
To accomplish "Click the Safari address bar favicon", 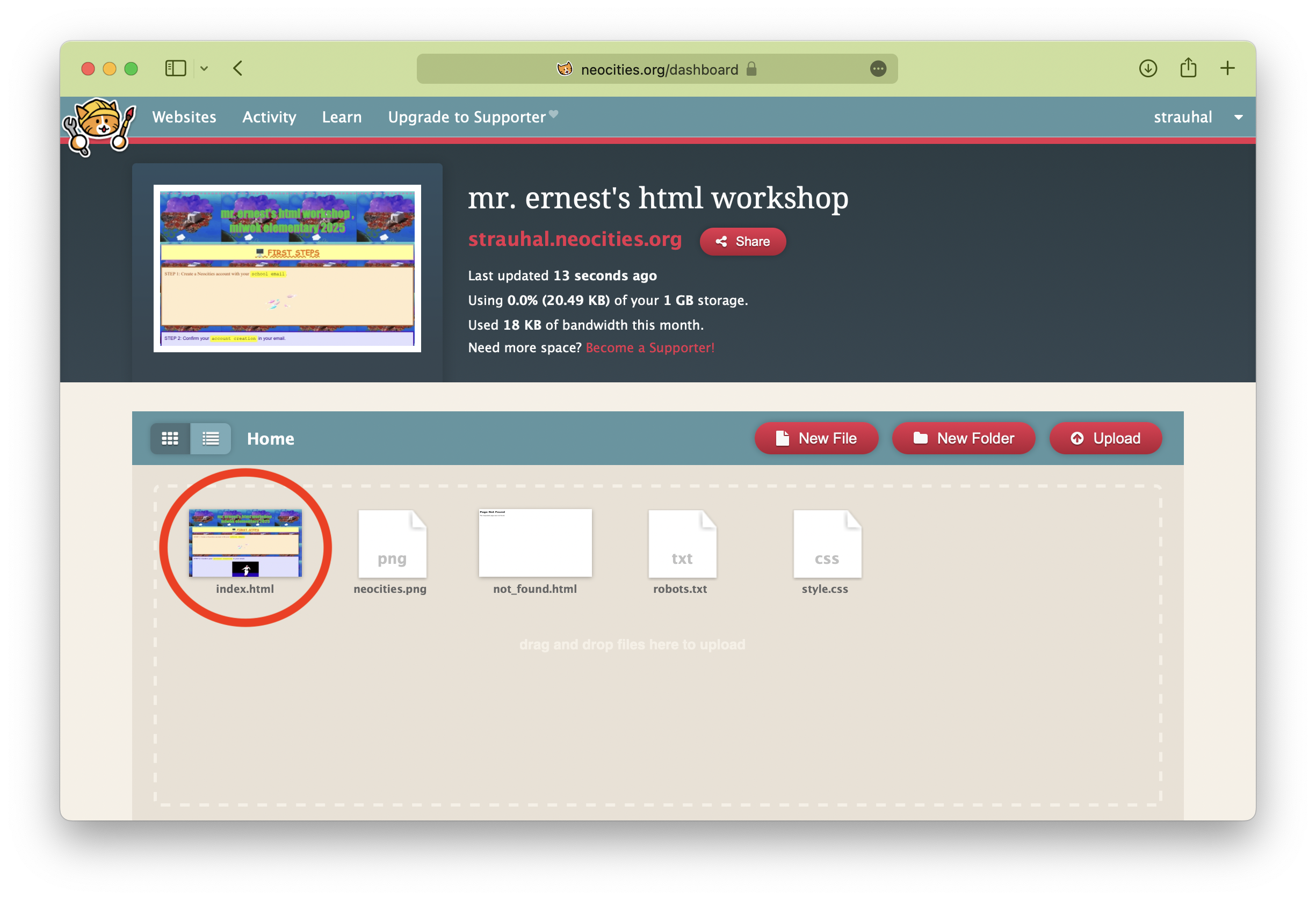I will coord(565,69).
